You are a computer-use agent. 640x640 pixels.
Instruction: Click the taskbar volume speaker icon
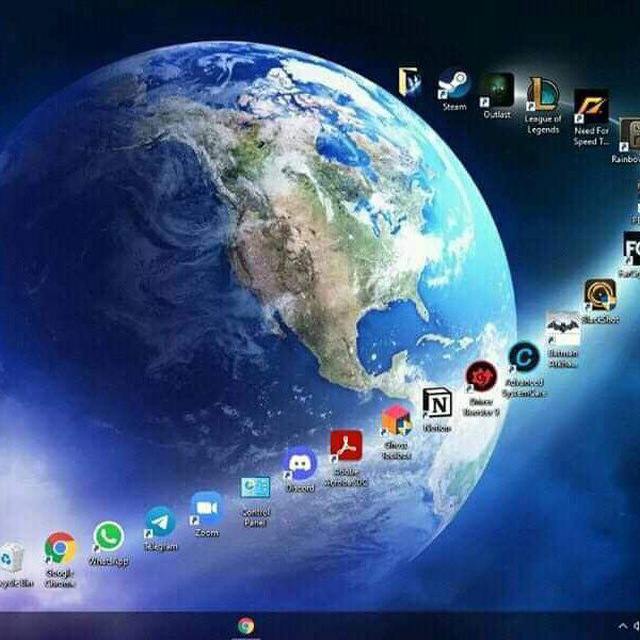click(637, 626)
